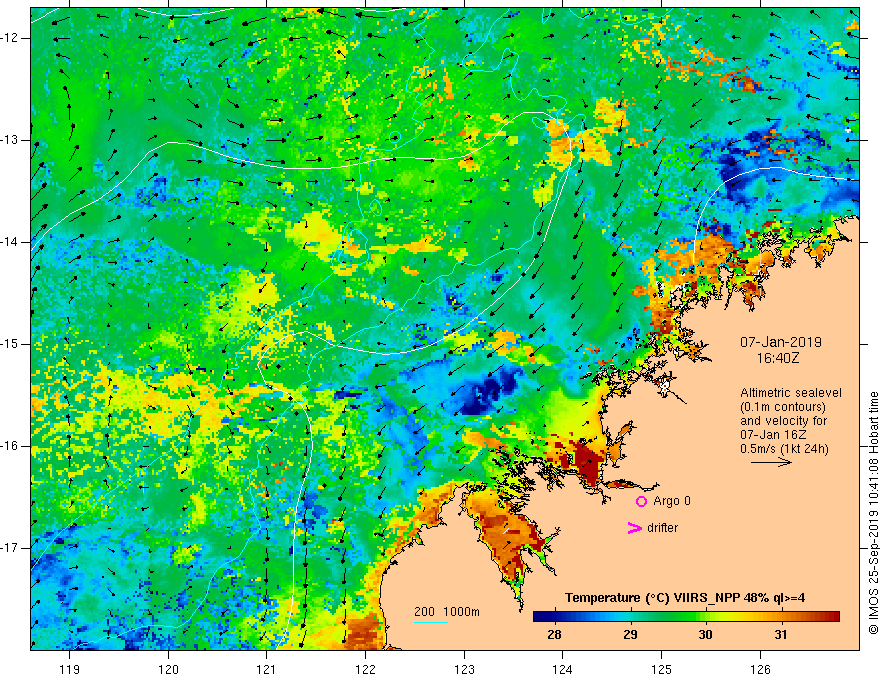Click latitude label -15 on axis
Image resolution: width=880 pixels, height=680 pixels.
pyautogui.click(x=10, y=344)
